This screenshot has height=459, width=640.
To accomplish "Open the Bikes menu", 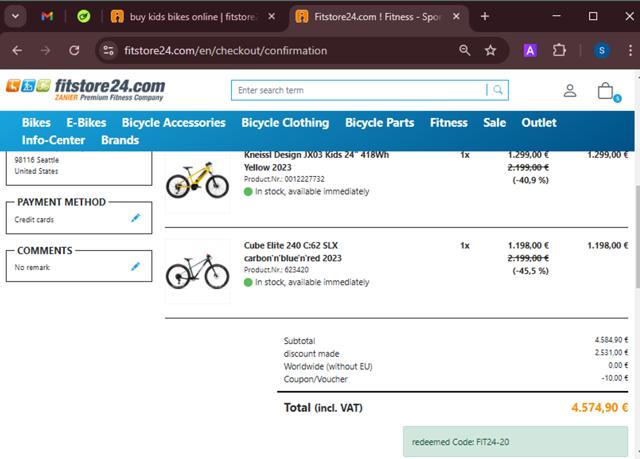I will coord(36,123).
